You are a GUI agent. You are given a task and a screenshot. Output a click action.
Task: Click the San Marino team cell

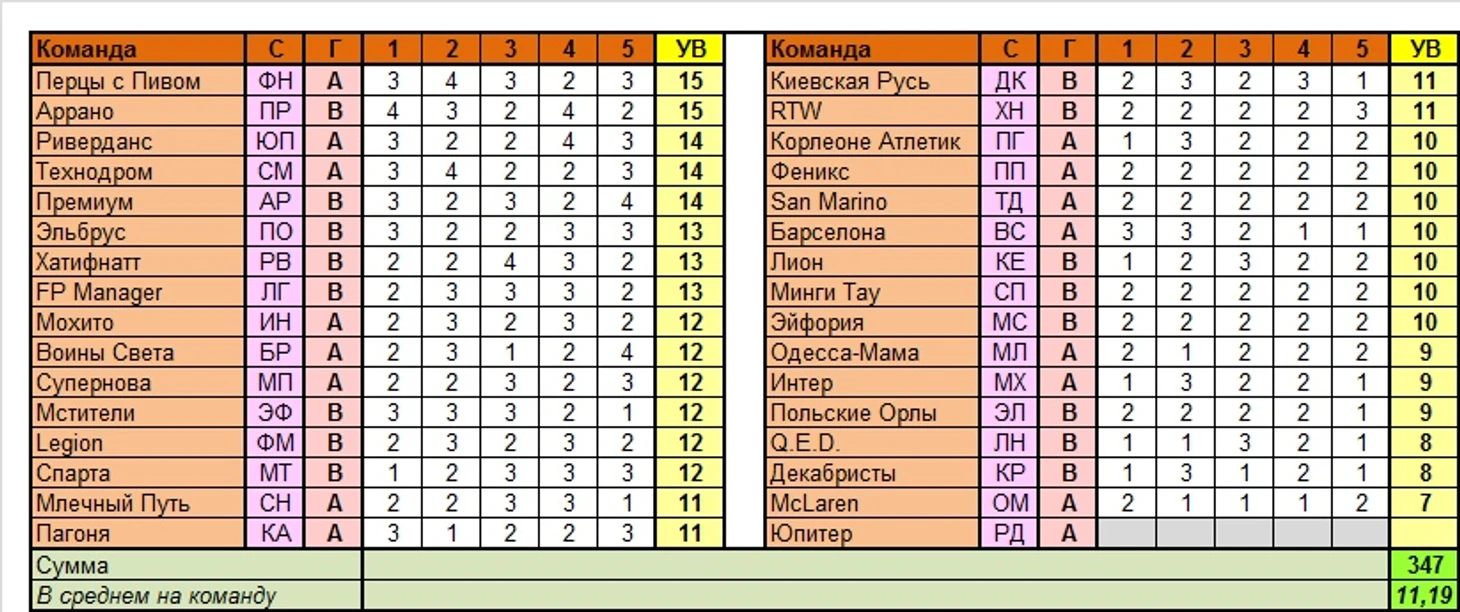click(x=873, y=201)
